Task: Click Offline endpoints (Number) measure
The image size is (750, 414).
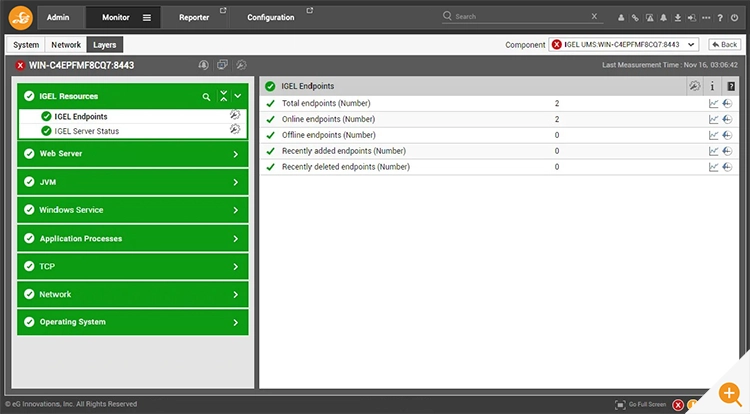Action: (329, 135)
